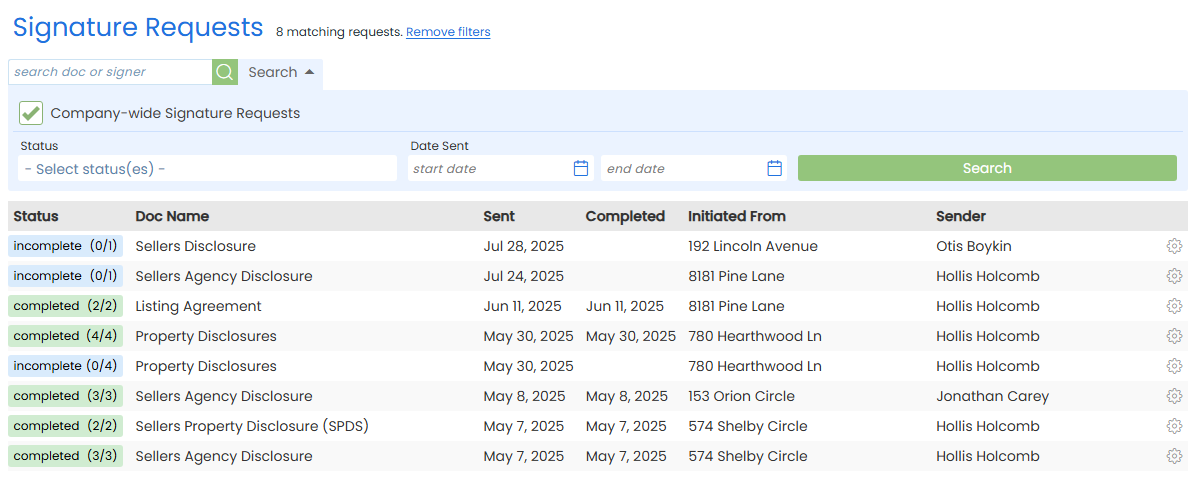Focus the search doc or signer field
Viewport: 1192px width, 490px height.
(110, 72)
